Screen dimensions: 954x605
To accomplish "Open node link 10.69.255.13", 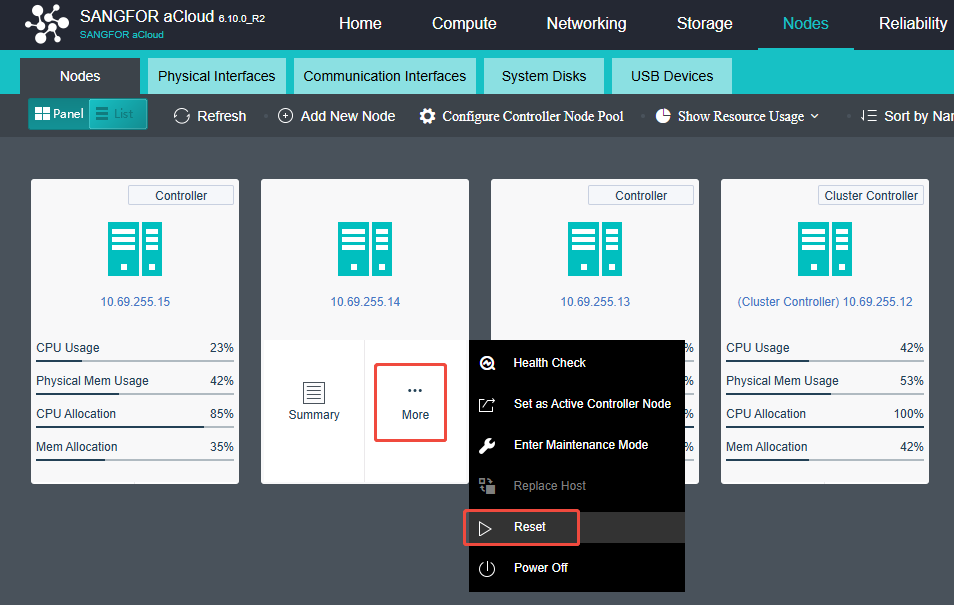I will 595,302.
